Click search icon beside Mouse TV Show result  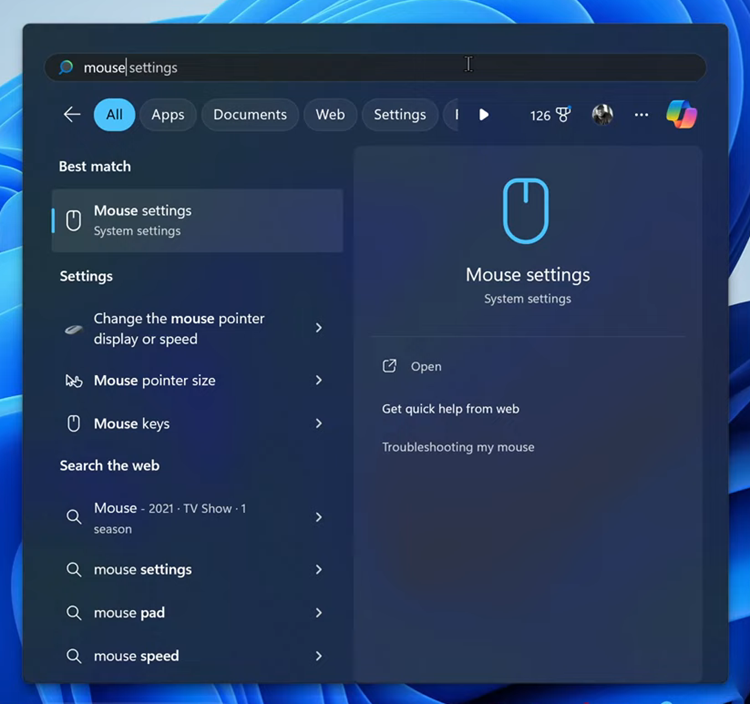point(74,517)
